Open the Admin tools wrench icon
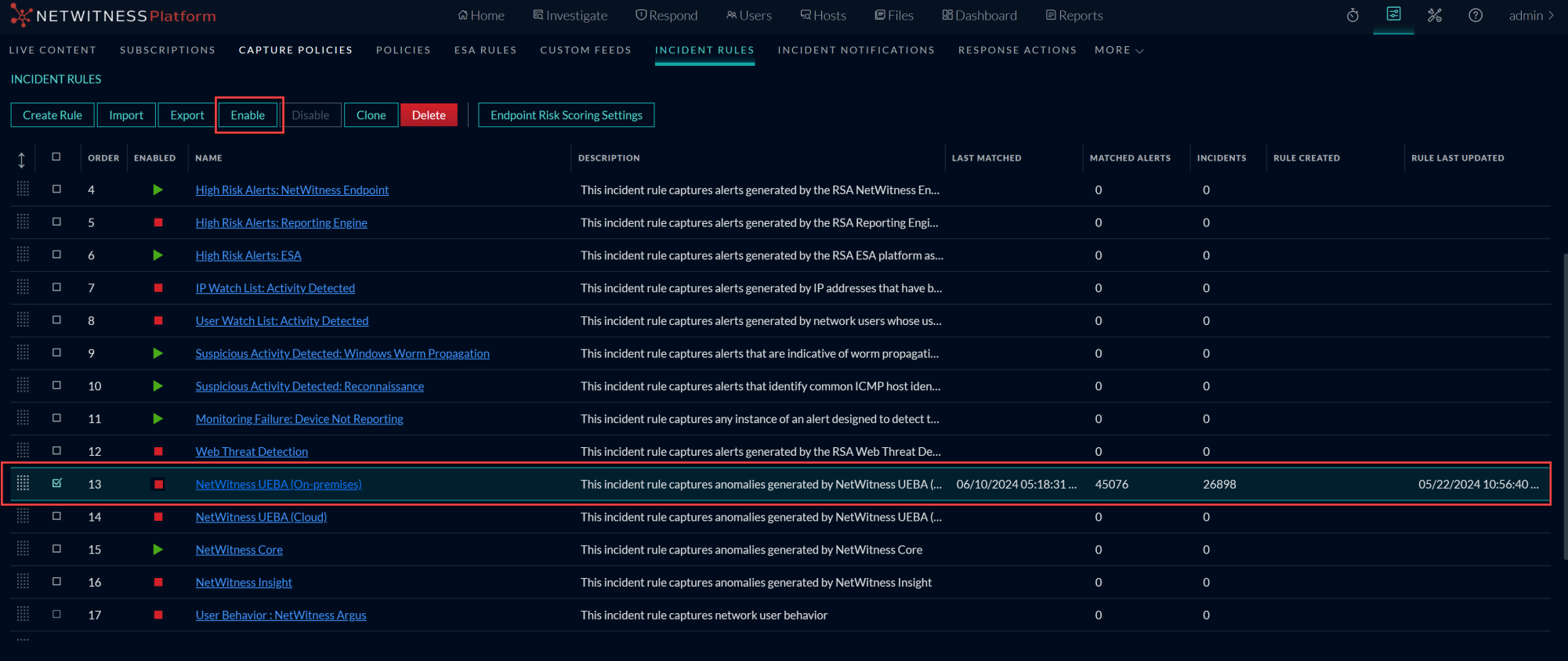The image size is (1568, 661). point(1434,16)
